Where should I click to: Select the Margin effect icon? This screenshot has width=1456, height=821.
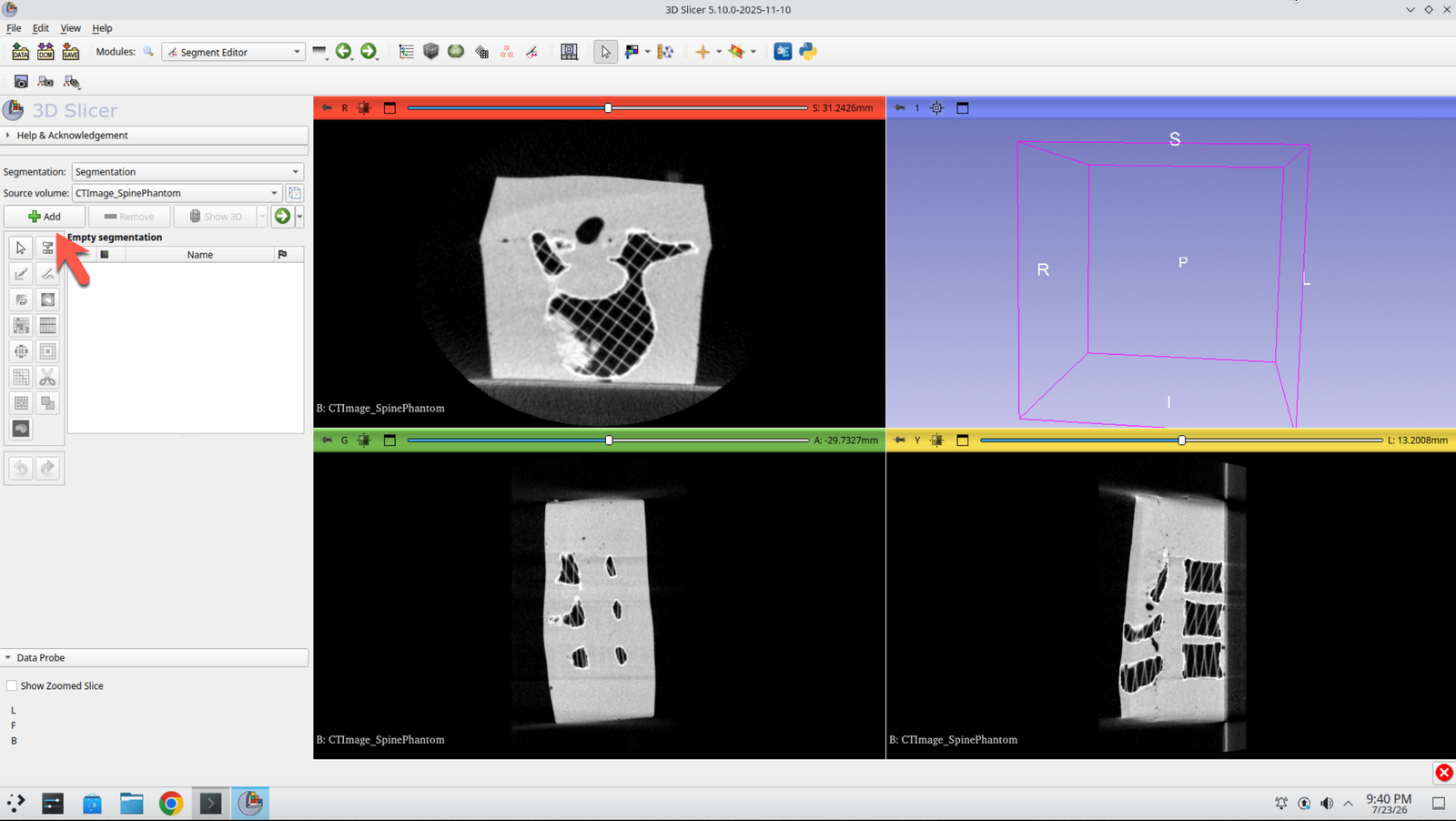[21, 351]
